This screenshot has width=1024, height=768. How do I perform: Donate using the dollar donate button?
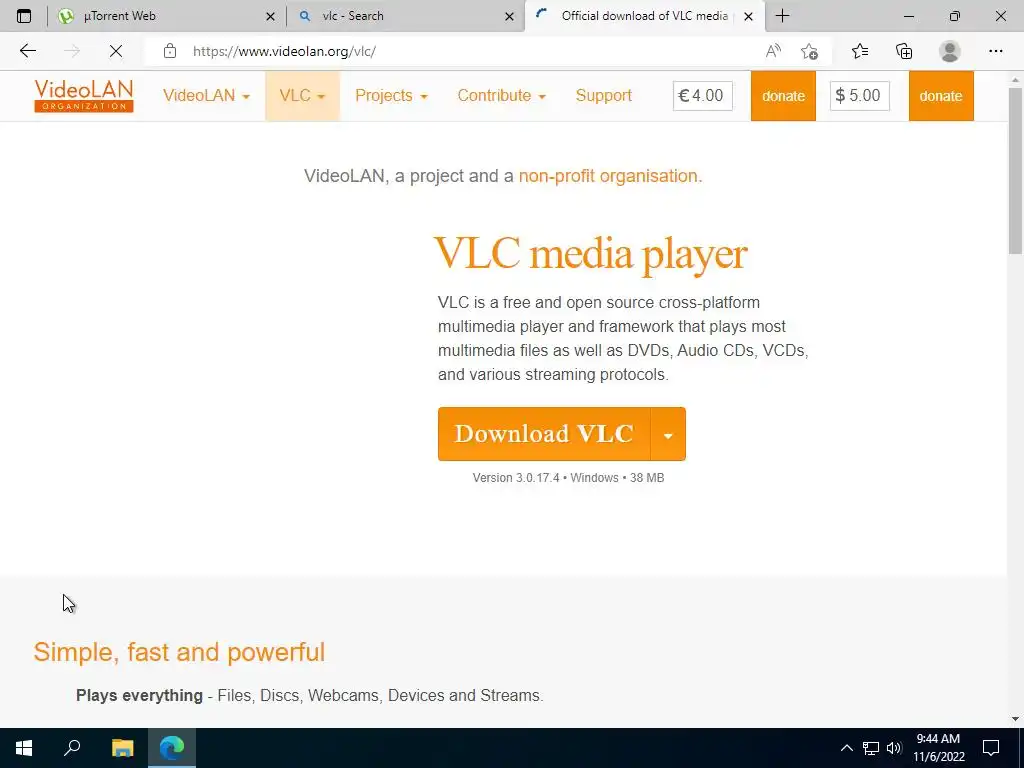click(941, 95)
